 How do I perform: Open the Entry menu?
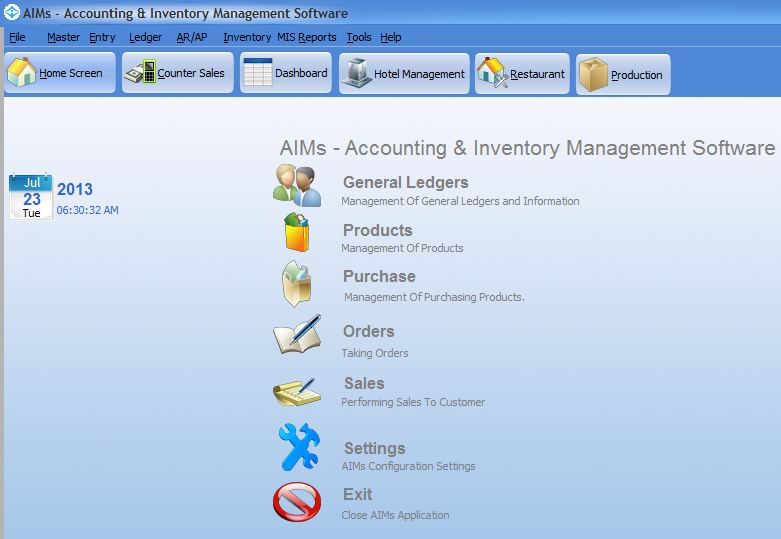coord(102,37)
